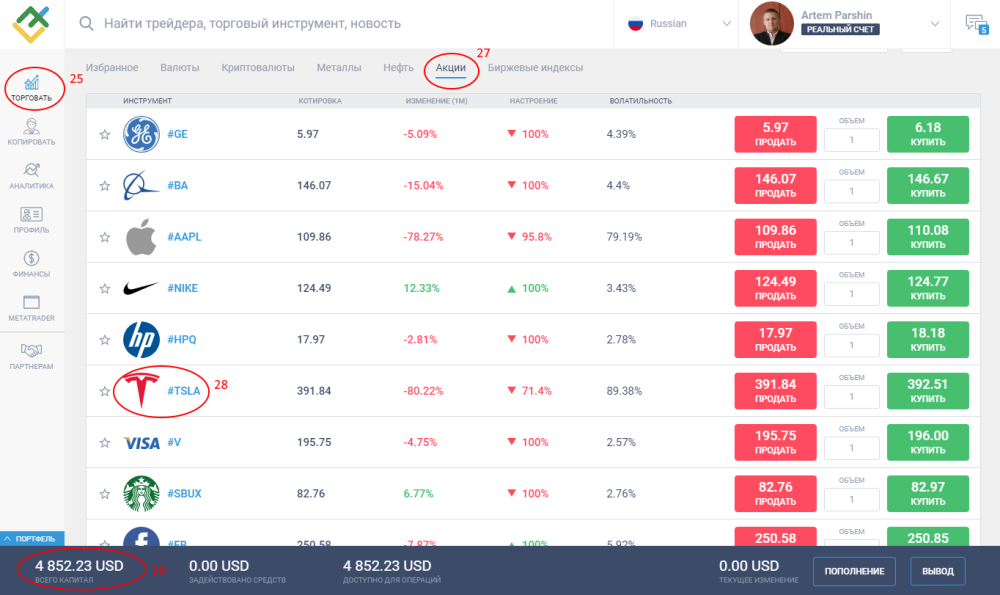1000x595 pixels.
Task: Click the Tesla logo
Action: coord(141,391)
